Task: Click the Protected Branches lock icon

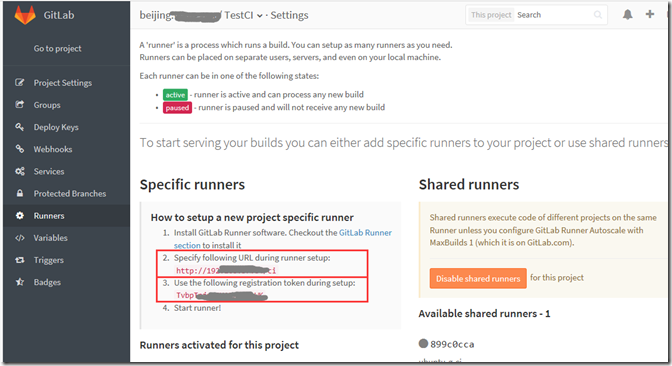Action: pyautogui.click(x=20, y=193)
